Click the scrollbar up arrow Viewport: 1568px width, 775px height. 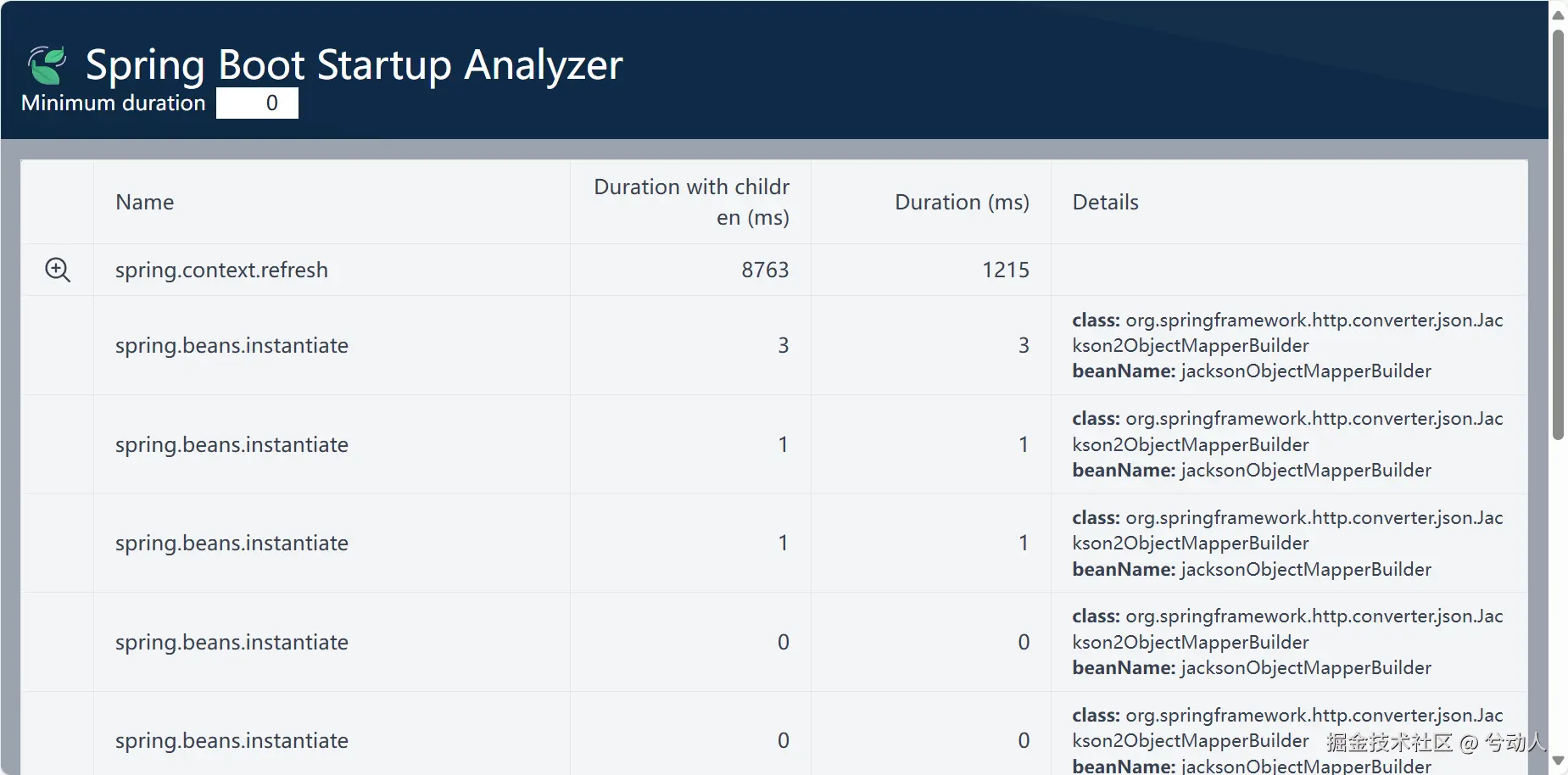1558,15
